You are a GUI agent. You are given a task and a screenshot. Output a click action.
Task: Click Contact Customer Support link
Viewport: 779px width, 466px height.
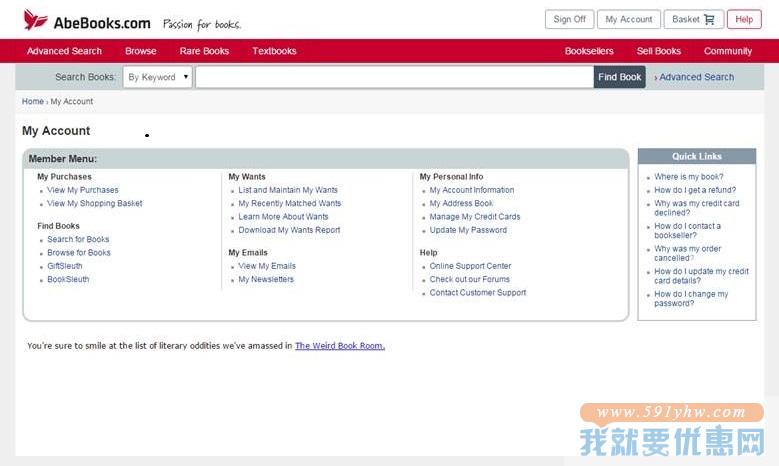(477, 293)
